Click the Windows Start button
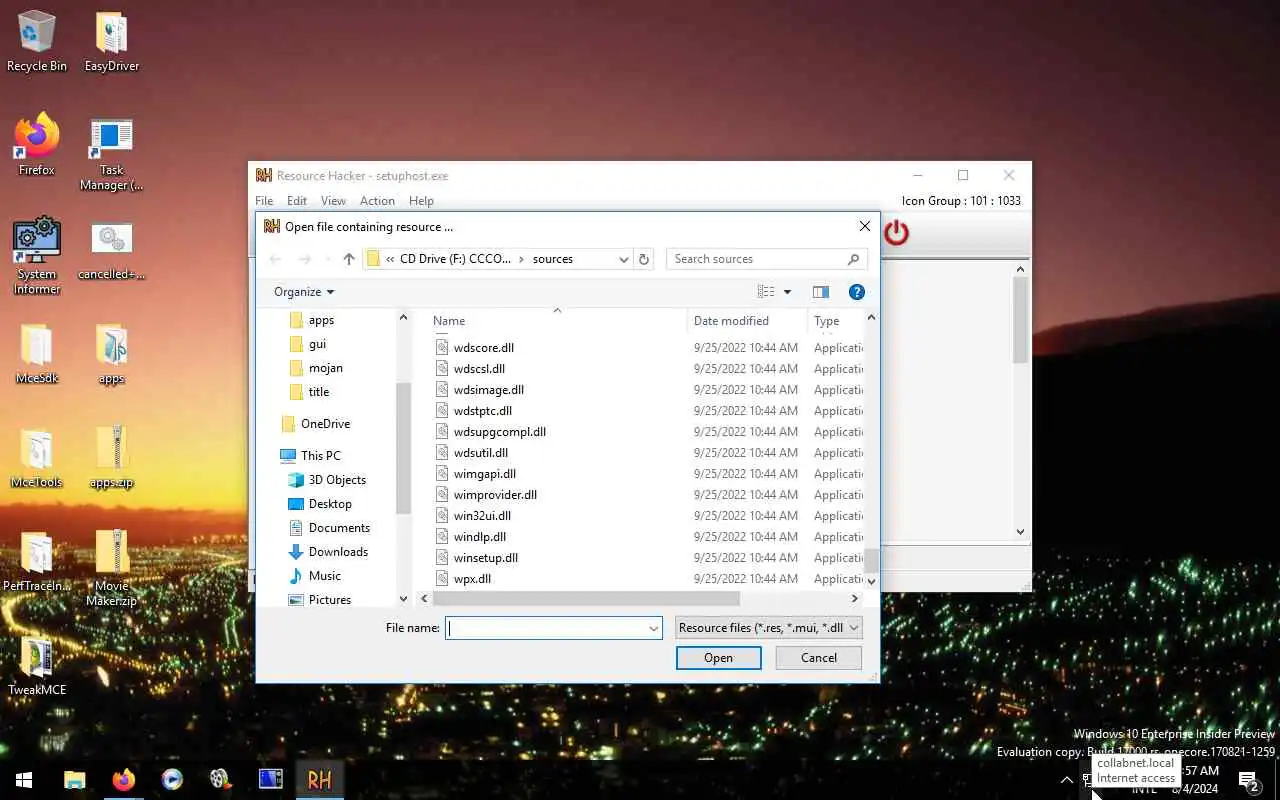The image size is (1280, 800). coord(24,779)
